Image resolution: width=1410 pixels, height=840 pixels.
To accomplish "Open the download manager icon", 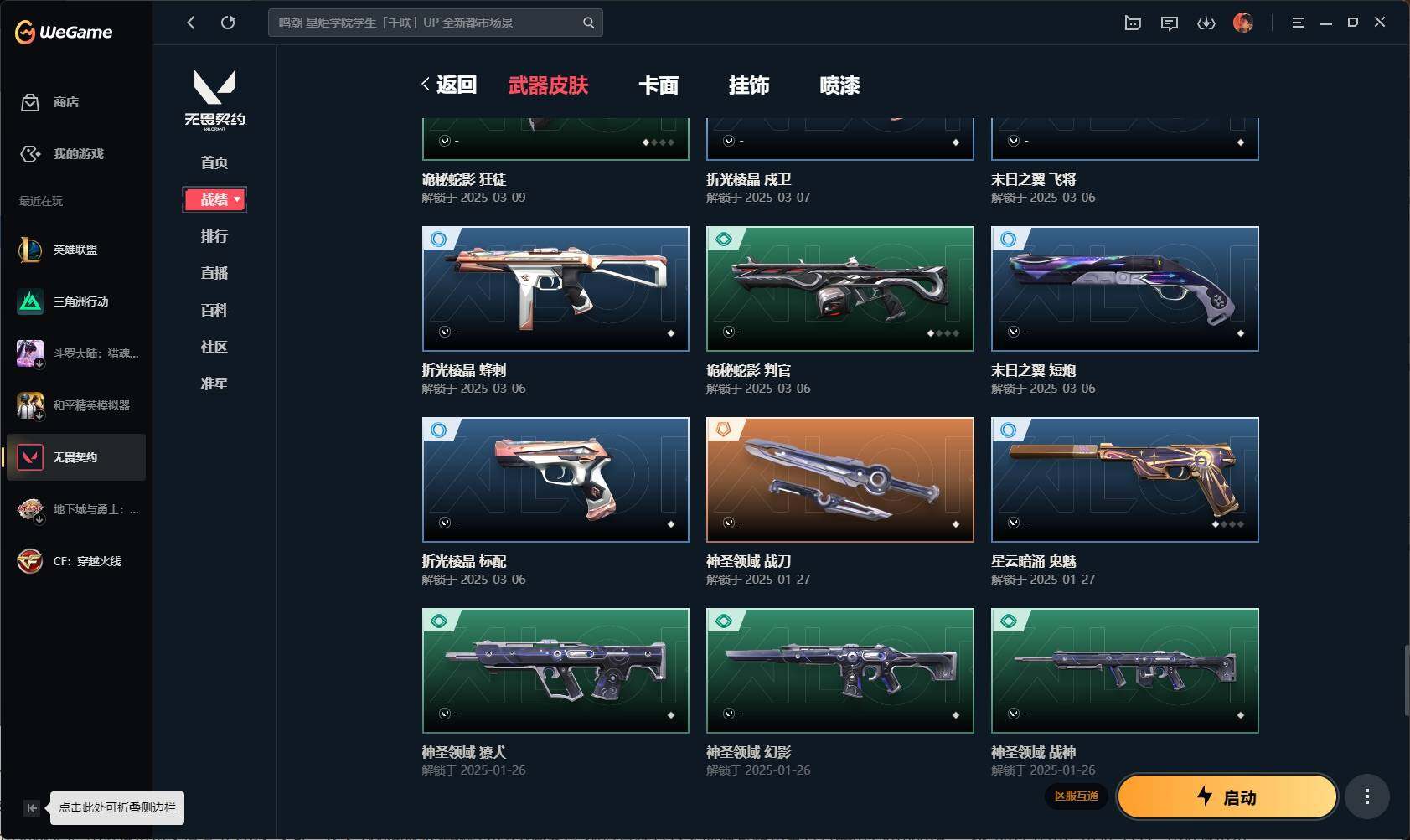I will [x=1206, y=23].
